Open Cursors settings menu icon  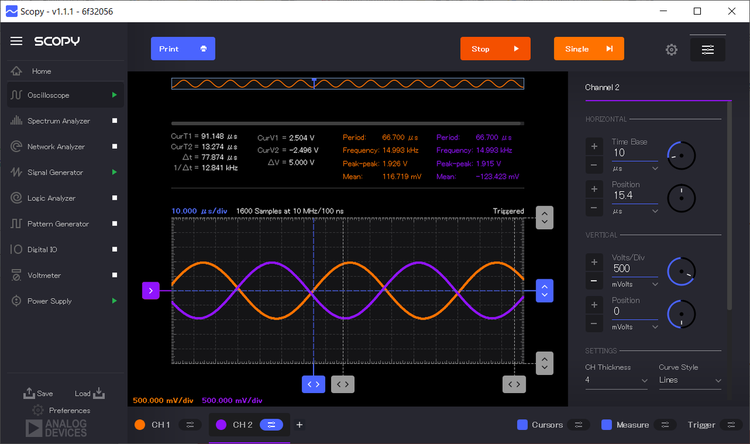click(578, 425)
